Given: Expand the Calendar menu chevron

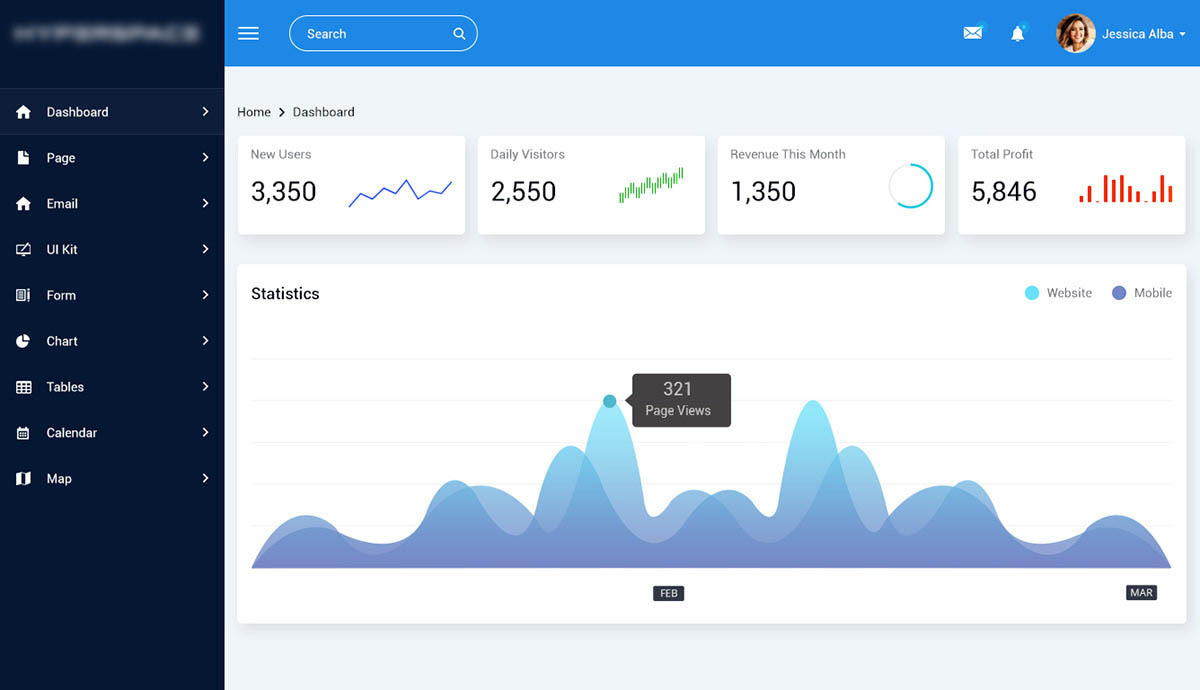Looking at the screenshot, I should 205,433.
